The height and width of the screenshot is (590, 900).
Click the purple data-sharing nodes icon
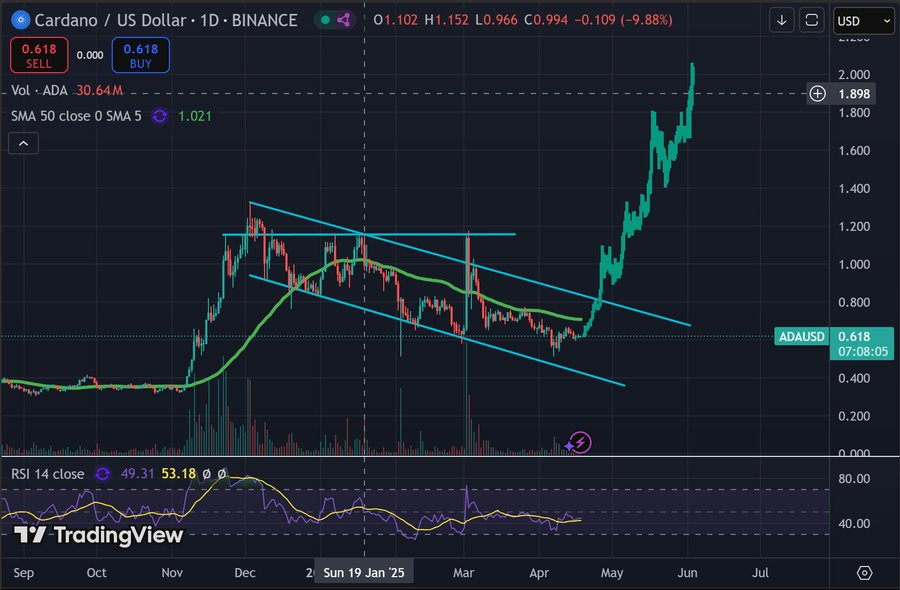click(x=344, y=20)
